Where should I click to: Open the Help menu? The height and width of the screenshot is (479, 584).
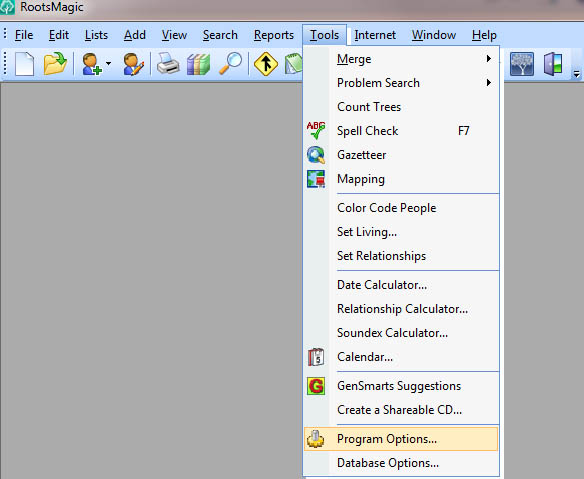(484, 35)
